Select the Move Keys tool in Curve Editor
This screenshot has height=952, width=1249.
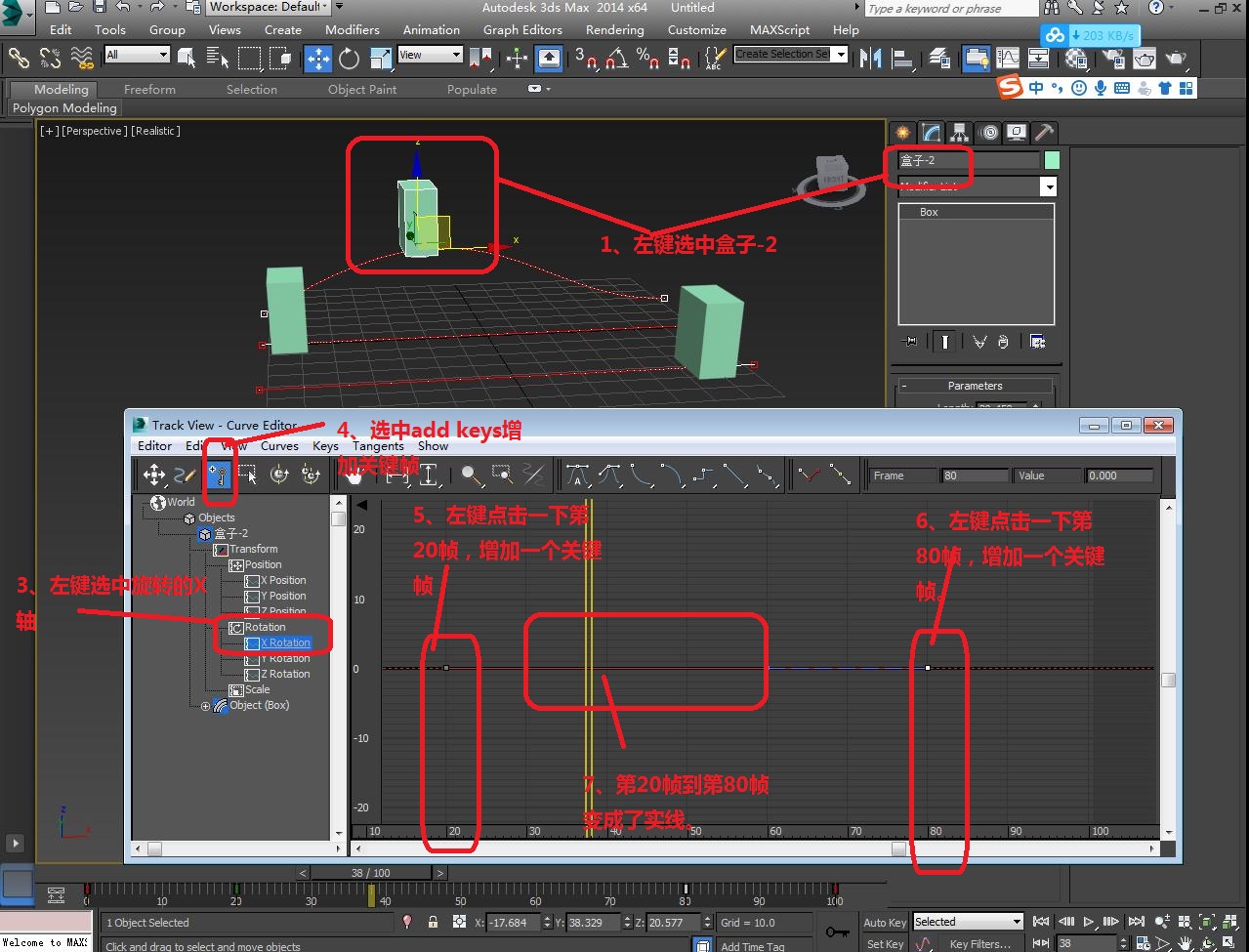[x=154, y=476]
